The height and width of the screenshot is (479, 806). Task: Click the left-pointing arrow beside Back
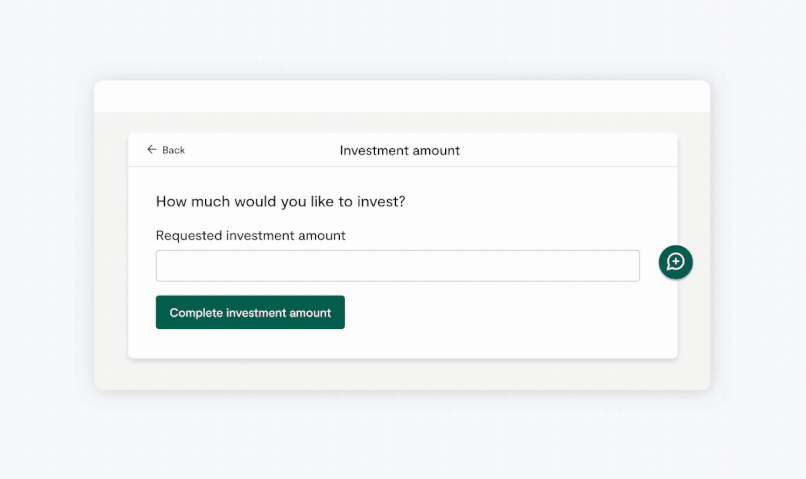pos(152,150)
